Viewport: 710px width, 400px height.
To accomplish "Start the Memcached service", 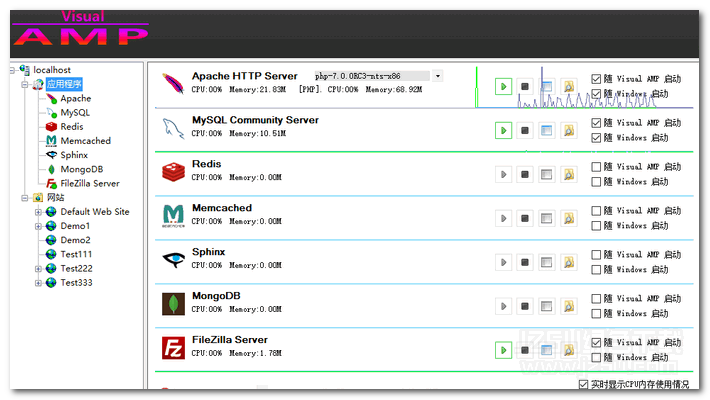I will pyautogui.click(x=503, y=218).
